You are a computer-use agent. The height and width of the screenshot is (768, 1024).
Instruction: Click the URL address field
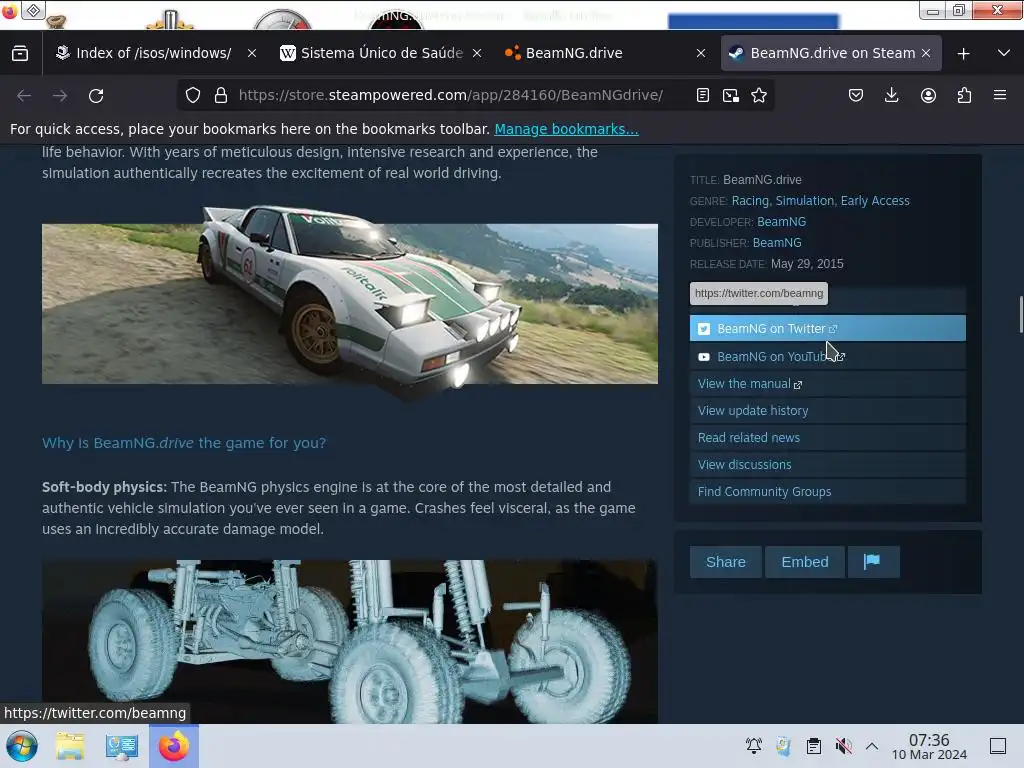click(x=451, y=95)
